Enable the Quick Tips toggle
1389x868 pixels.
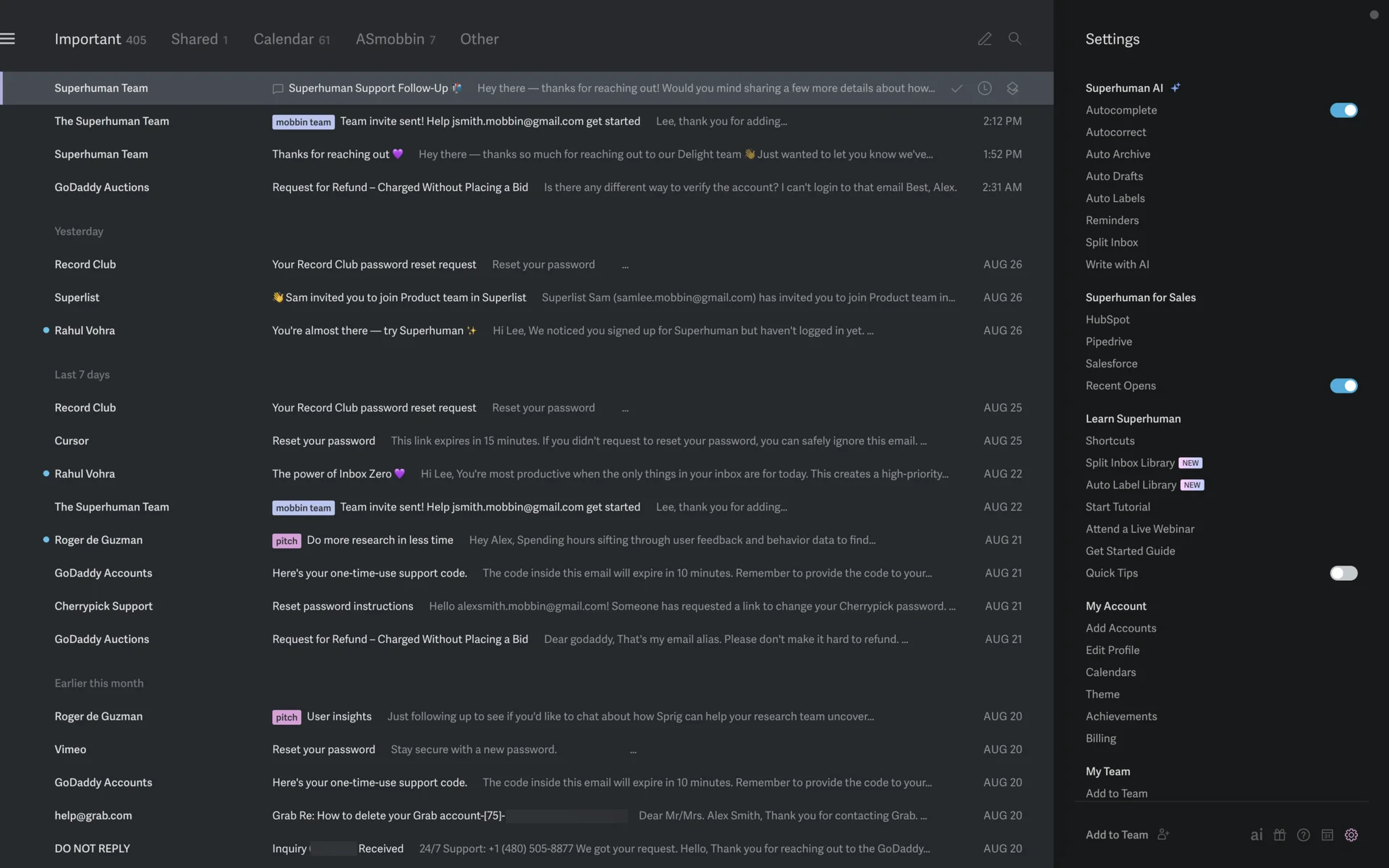pos(1343,573)
